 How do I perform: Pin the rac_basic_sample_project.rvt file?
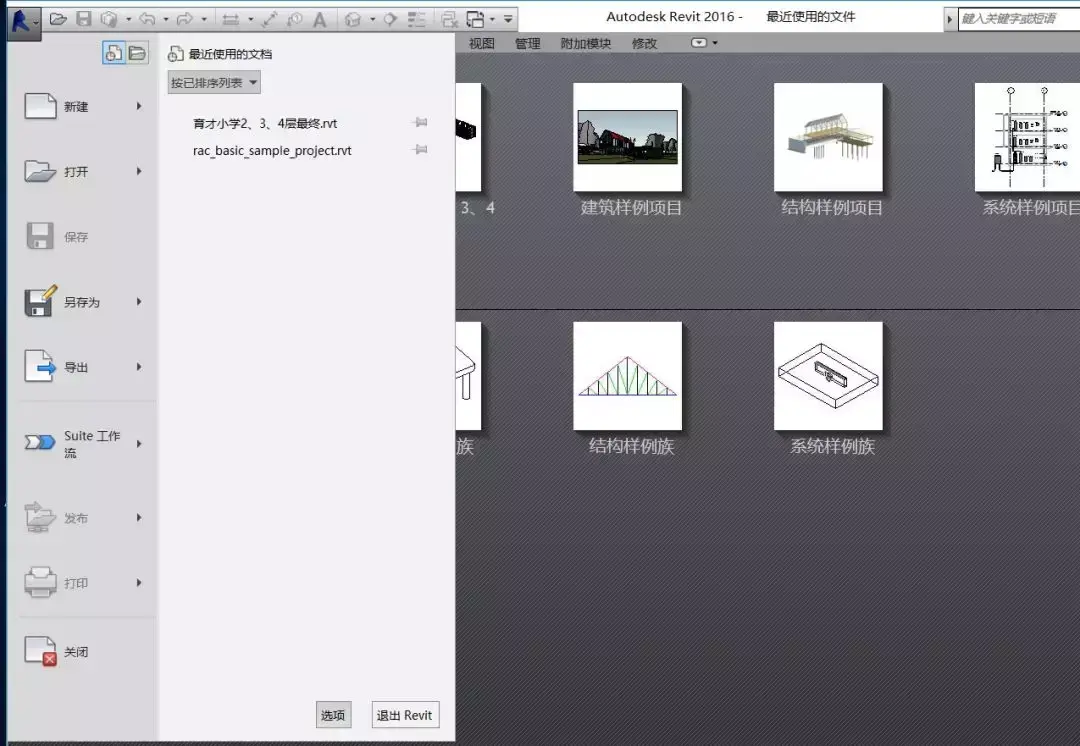coord(420,149)
